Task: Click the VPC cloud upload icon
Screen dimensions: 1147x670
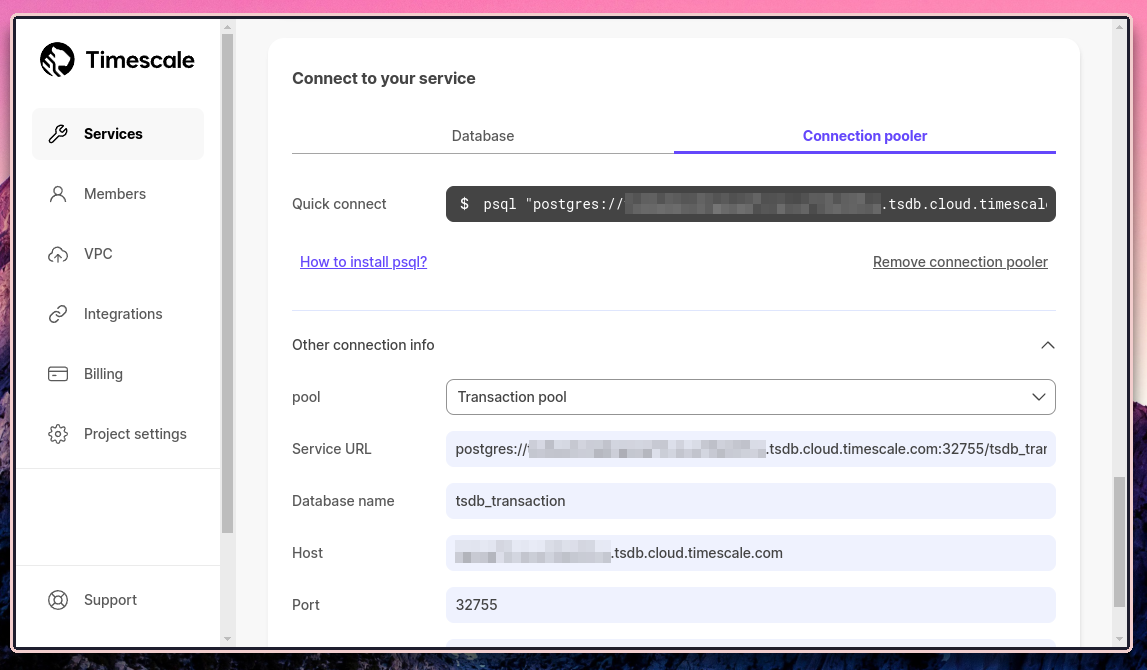Action: point(58,254)
